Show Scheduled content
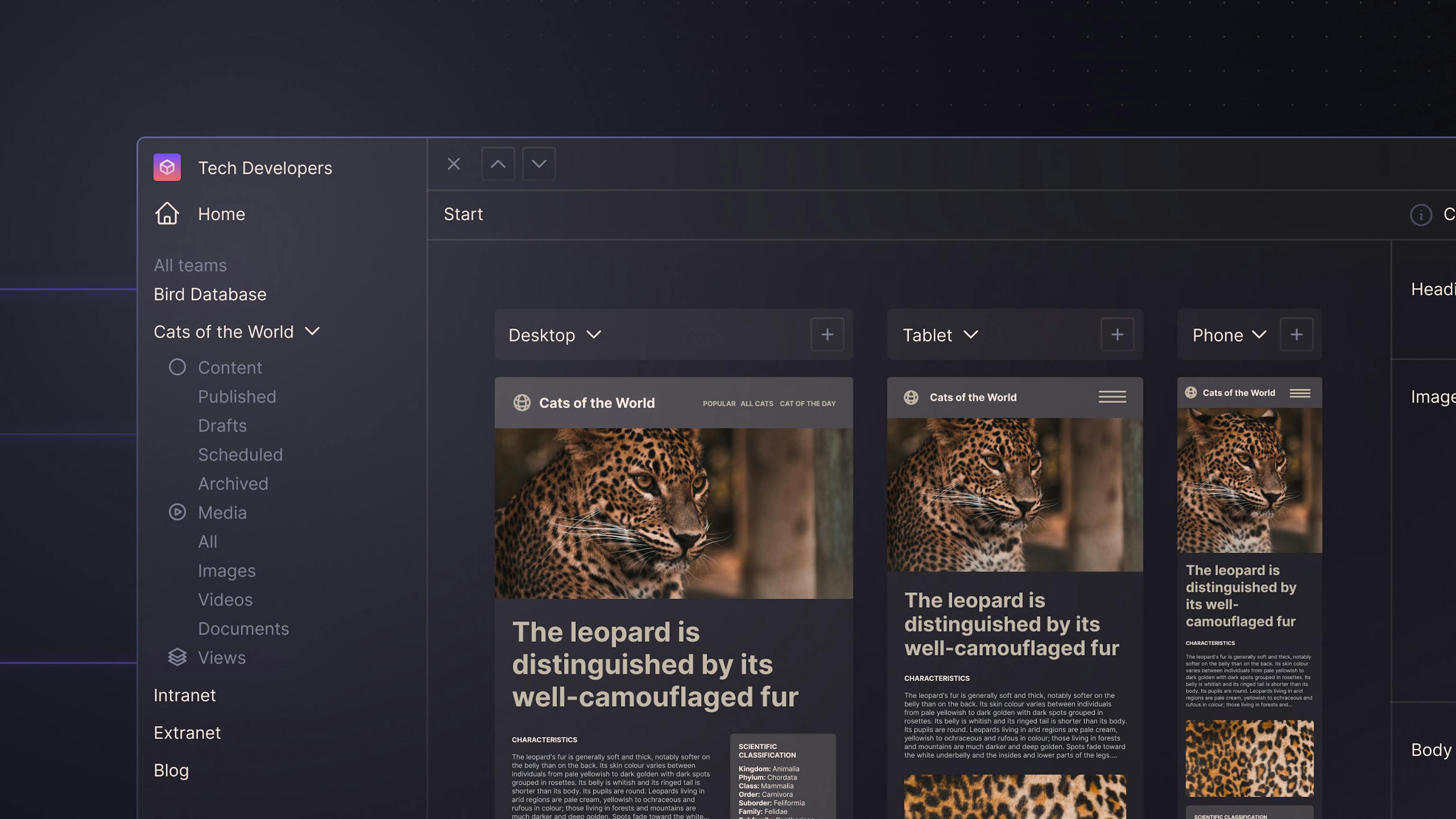 tap(240, 455)
